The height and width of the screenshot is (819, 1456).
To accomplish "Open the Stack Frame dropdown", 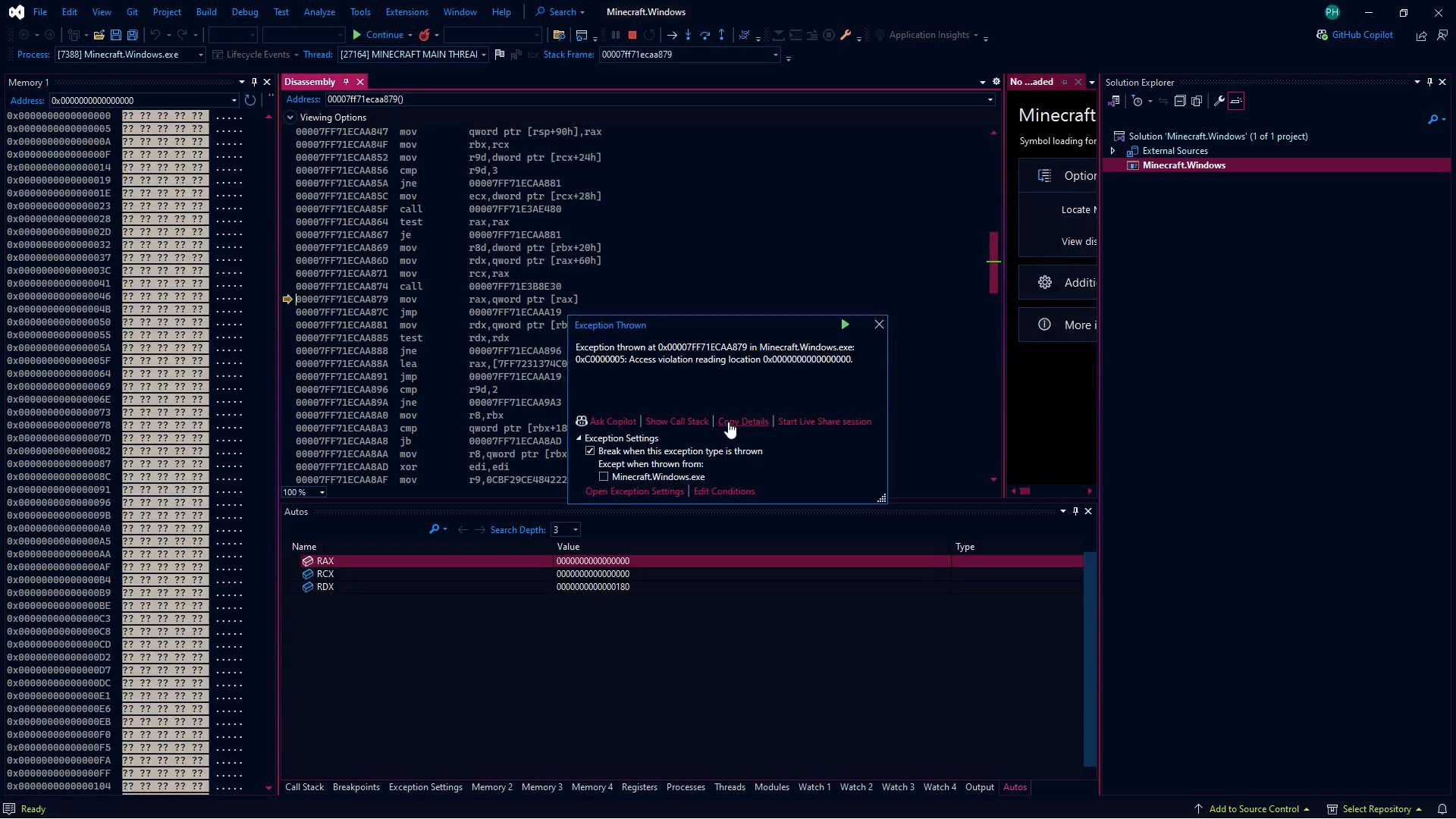I will (x=775, y=55).
